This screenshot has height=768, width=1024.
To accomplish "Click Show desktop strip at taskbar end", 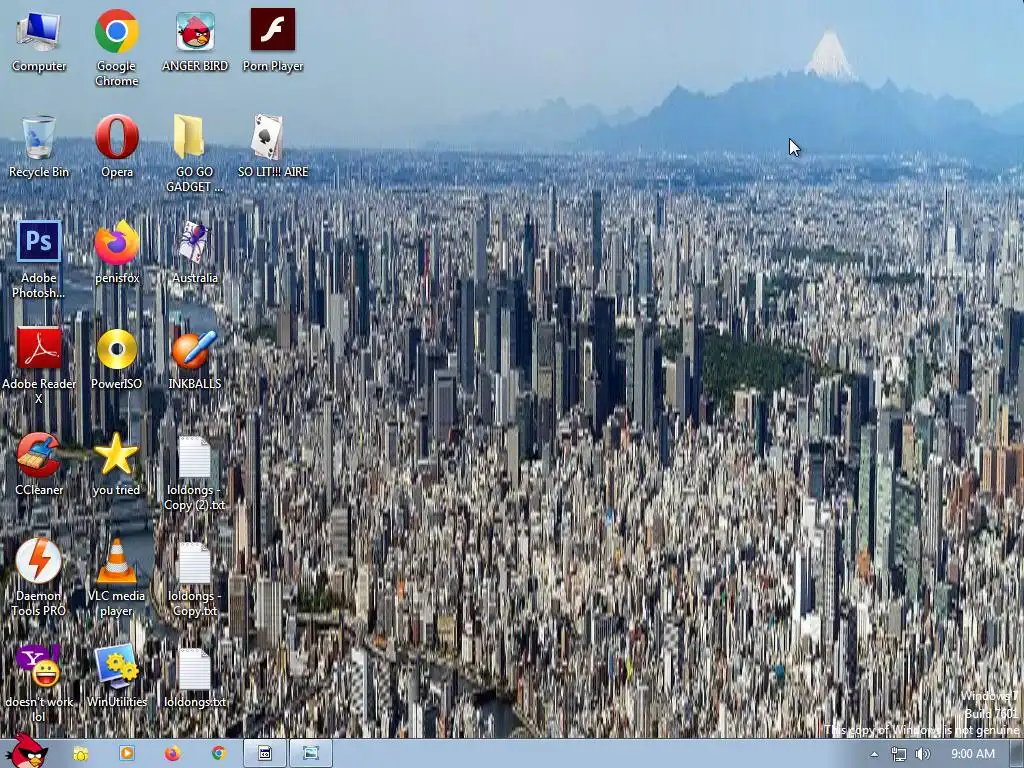I will [x=1017, y=754].
